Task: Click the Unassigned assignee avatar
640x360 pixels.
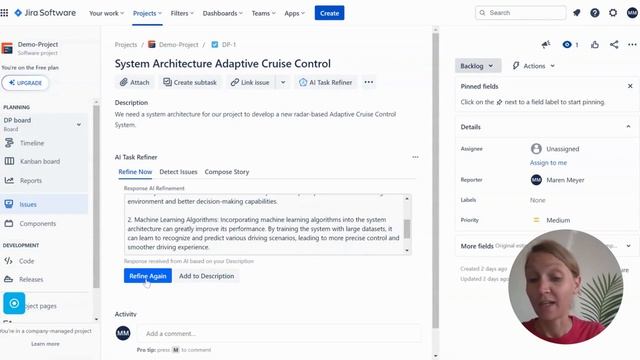Action: click(536, 149)
